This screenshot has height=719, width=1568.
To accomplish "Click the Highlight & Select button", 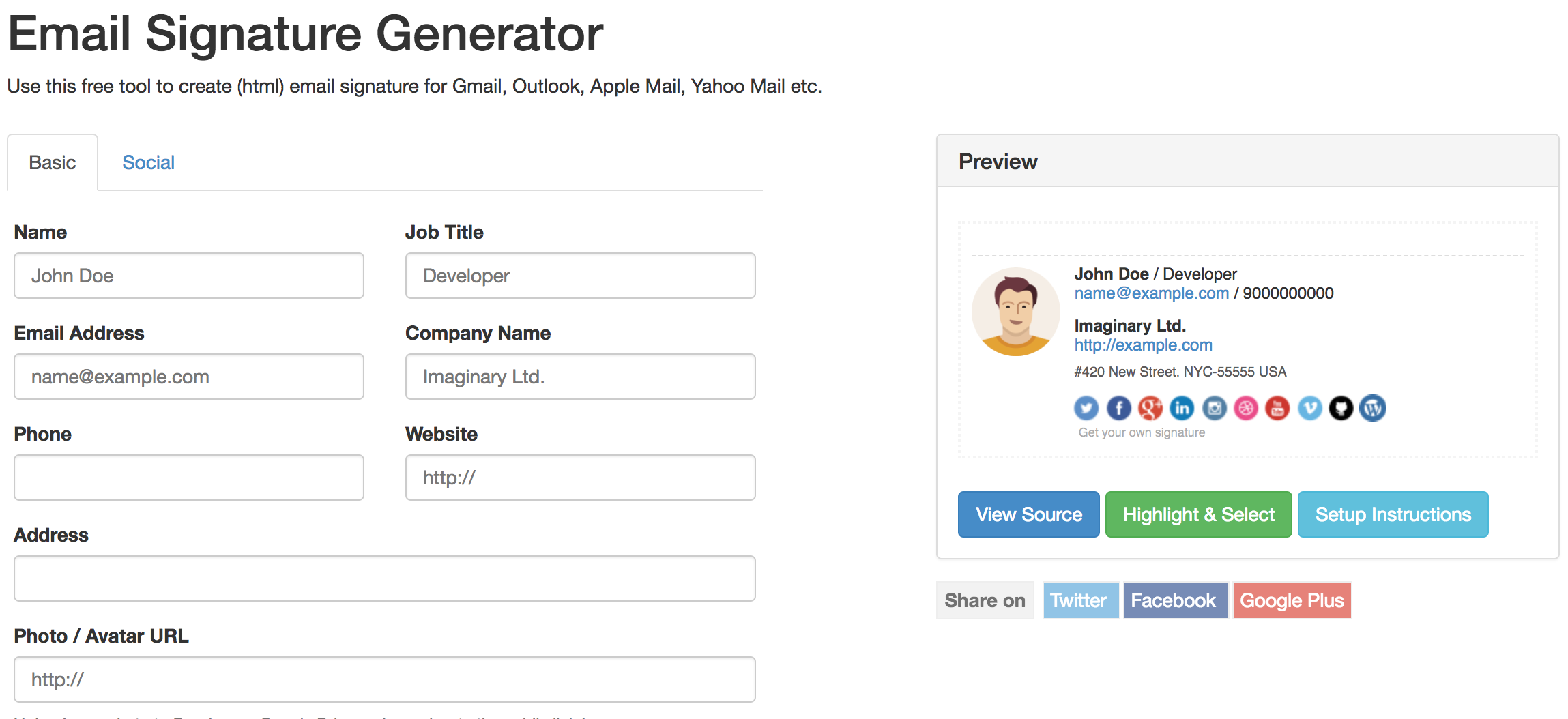I will click(x=1198, y=514).
